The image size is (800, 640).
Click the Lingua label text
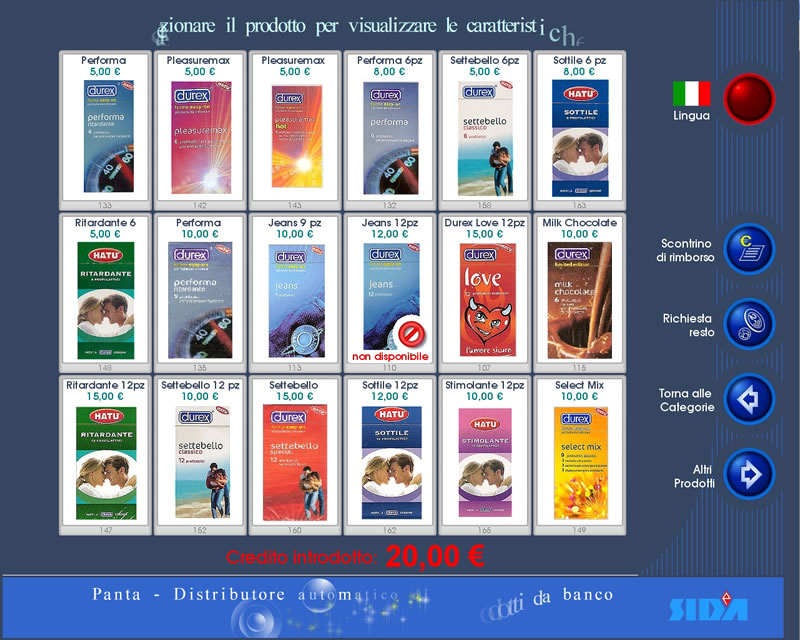tap(691, 116)
